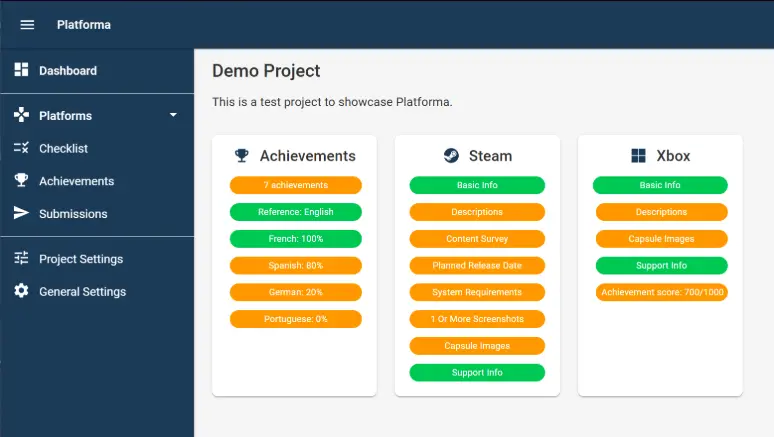The height and width of the screenshot is (437, 774).
Task: Click the Platforms gamepad icon
Action: click(21, 115)
